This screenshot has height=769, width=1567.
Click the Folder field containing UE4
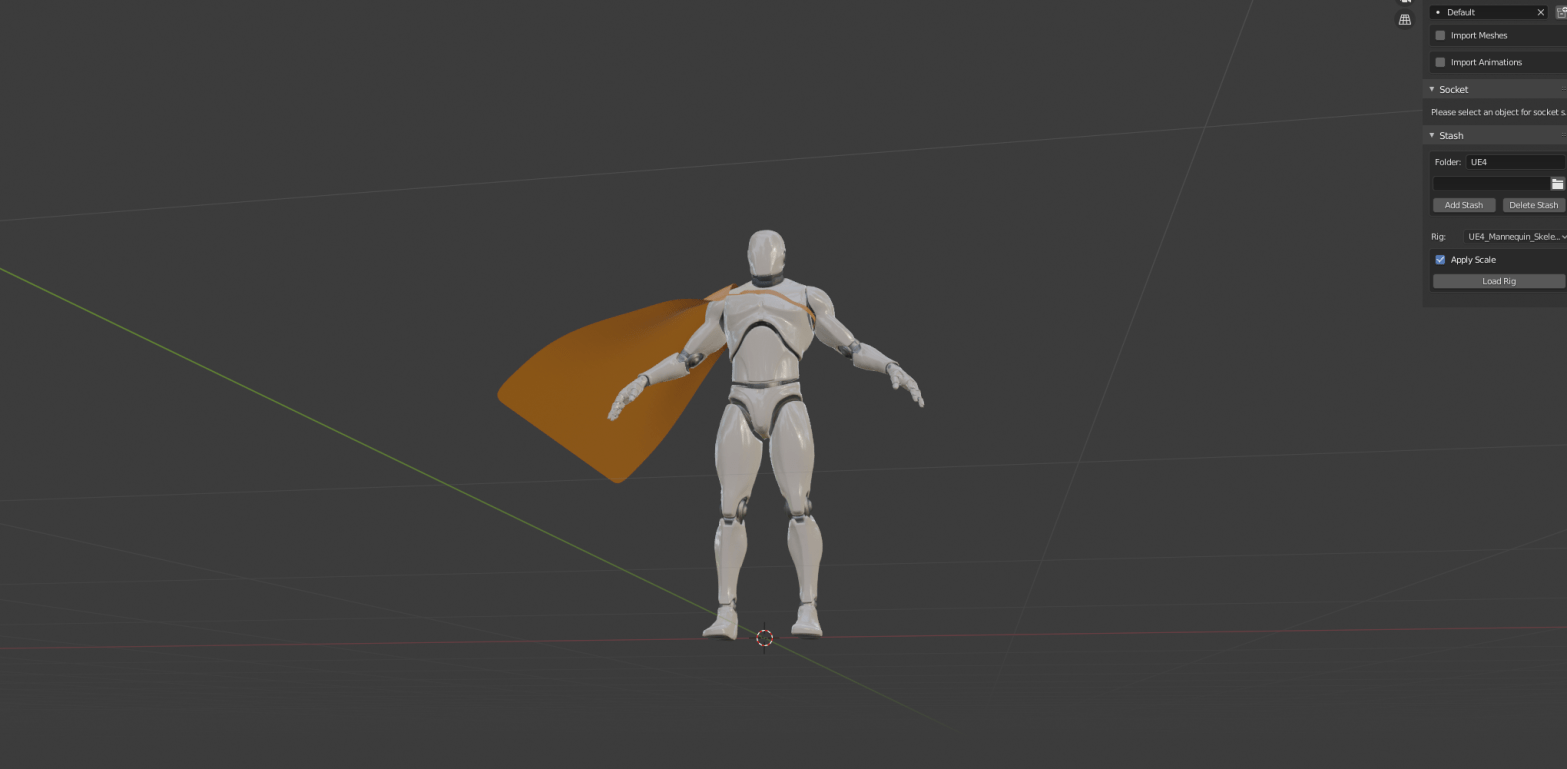pos(1515,162)
